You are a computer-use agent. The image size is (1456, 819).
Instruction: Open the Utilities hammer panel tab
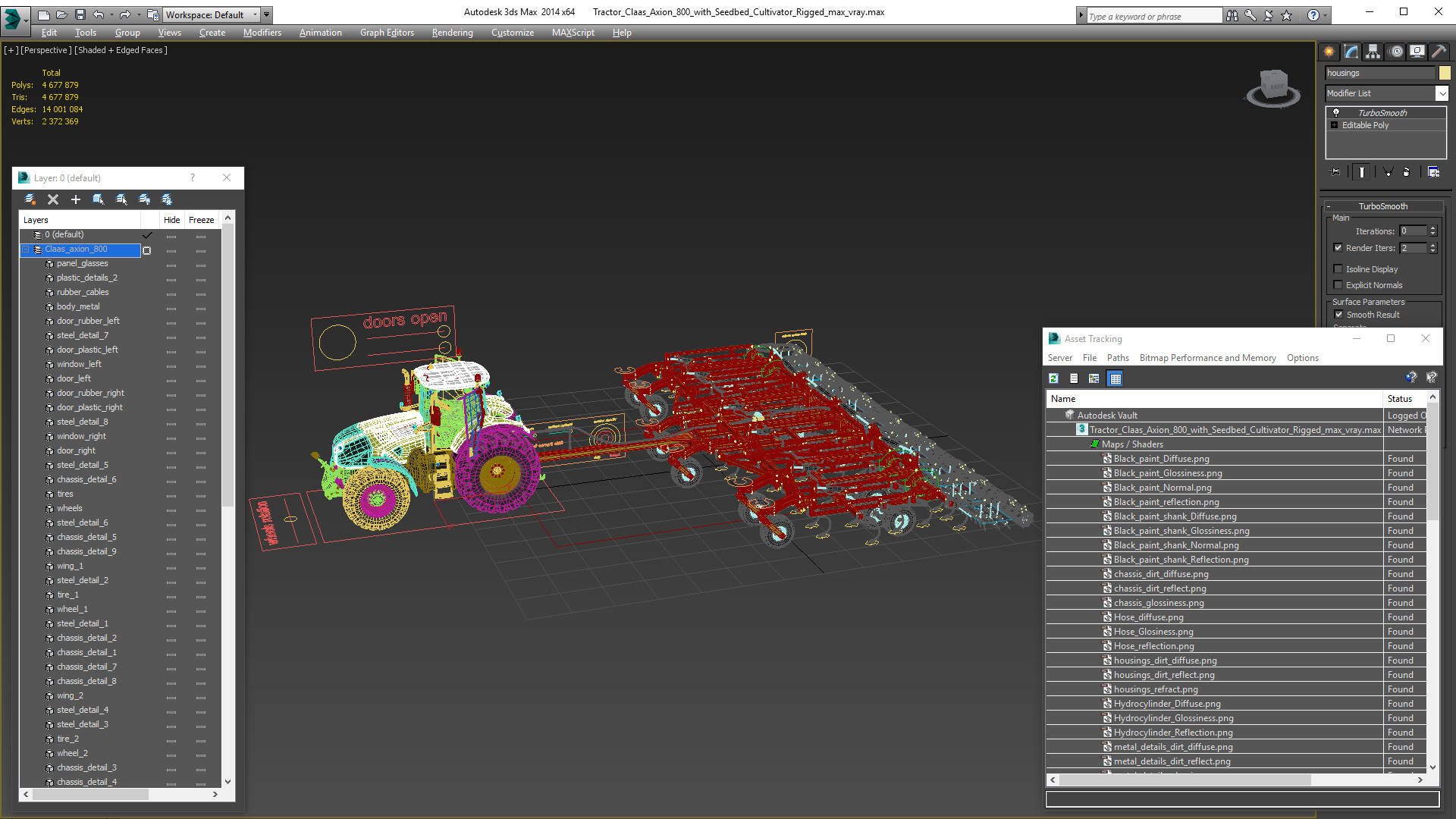tap(1439, 52)
